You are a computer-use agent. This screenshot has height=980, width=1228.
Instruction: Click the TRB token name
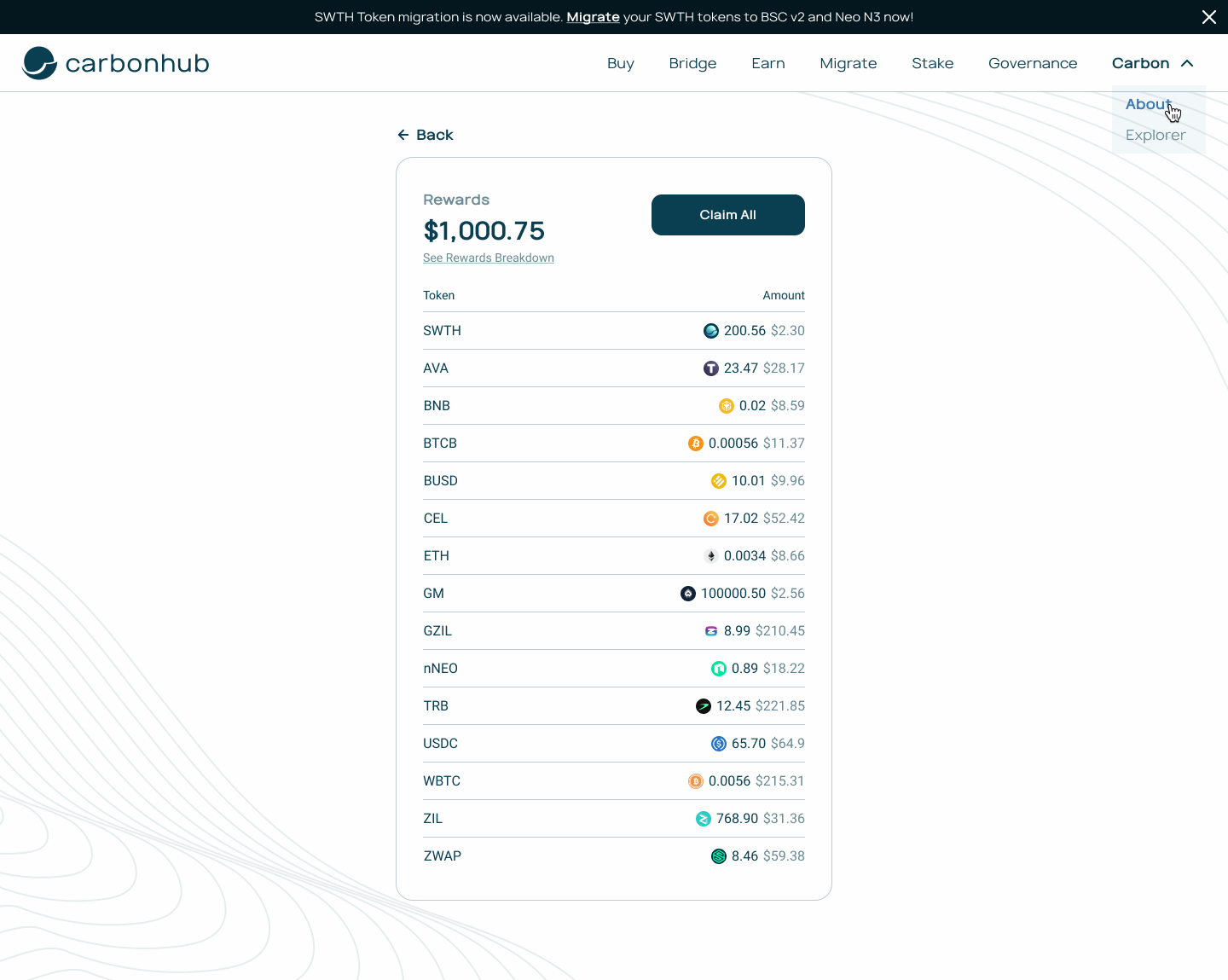pyautogui.click(x=436, y=706)
